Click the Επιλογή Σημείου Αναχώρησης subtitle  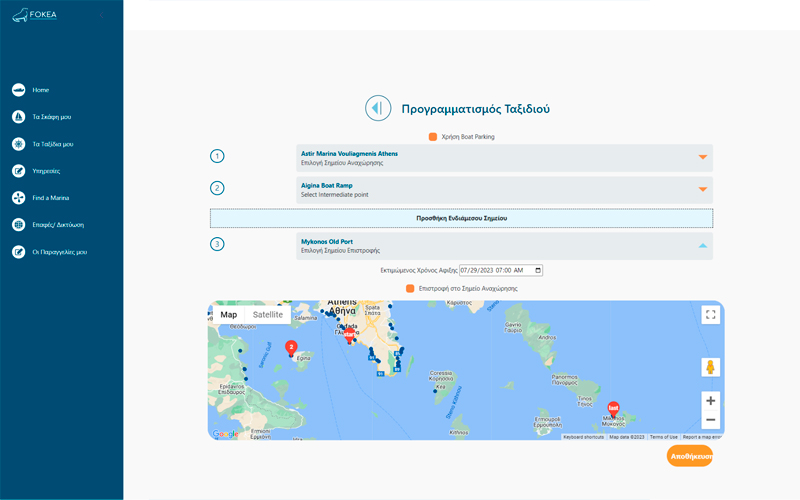[342, 163]
